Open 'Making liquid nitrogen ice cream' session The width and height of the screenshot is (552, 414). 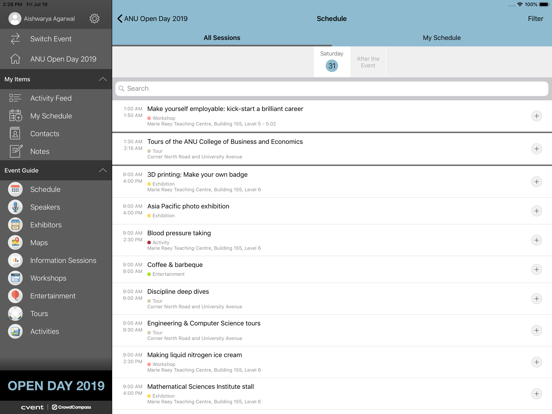(194, 355)
